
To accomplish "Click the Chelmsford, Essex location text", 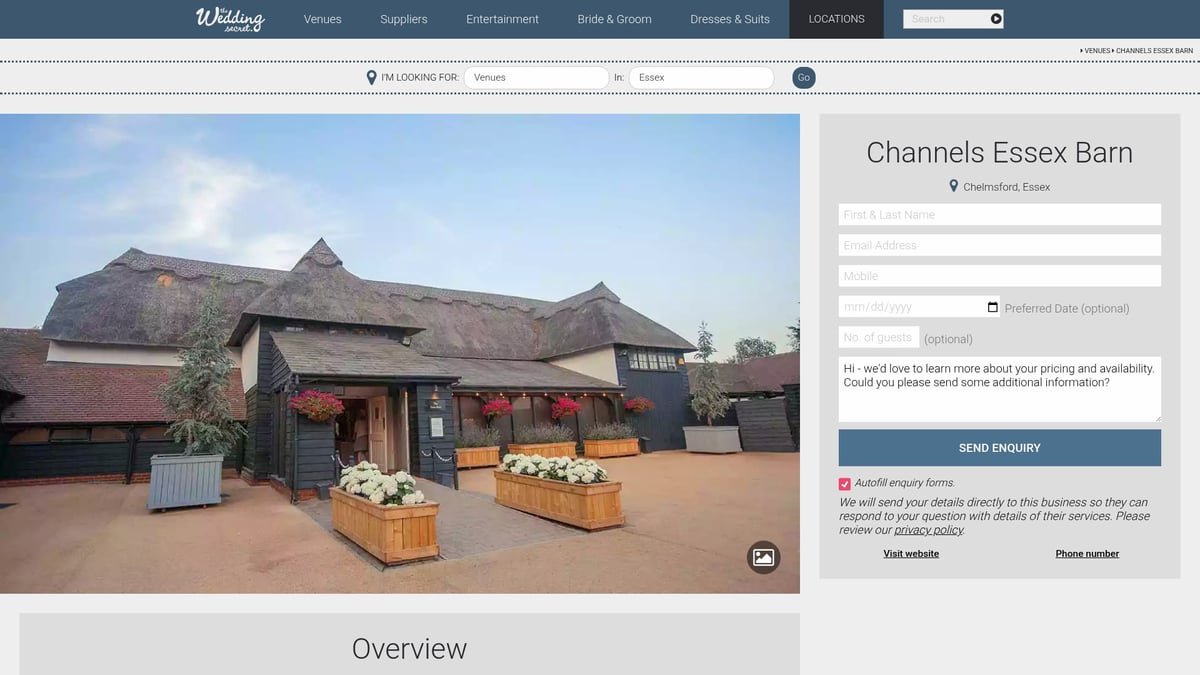I will pos(1007,187).
